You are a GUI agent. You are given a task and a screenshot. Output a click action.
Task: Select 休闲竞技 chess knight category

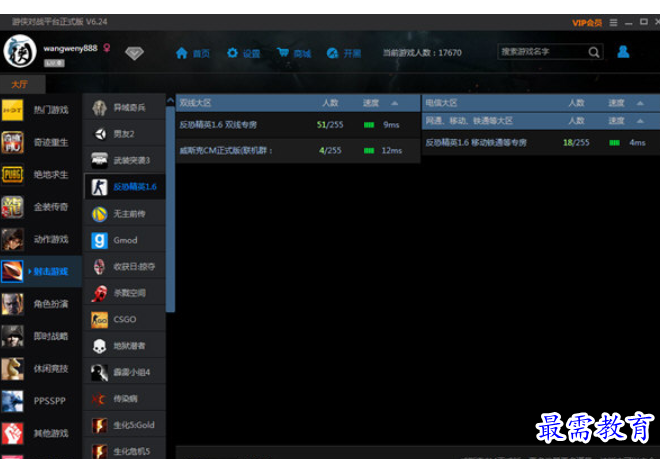[41, 368]
